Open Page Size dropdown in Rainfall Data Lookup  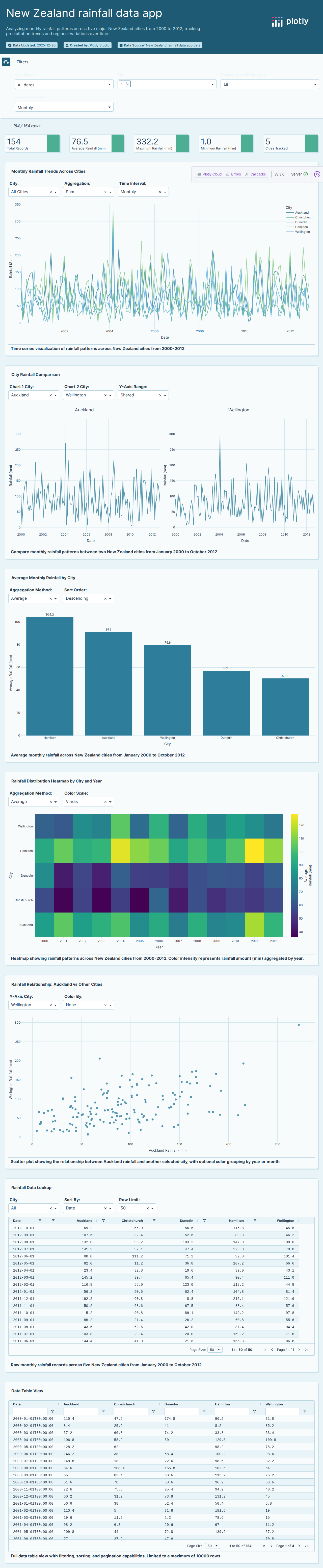[215, 1350]
